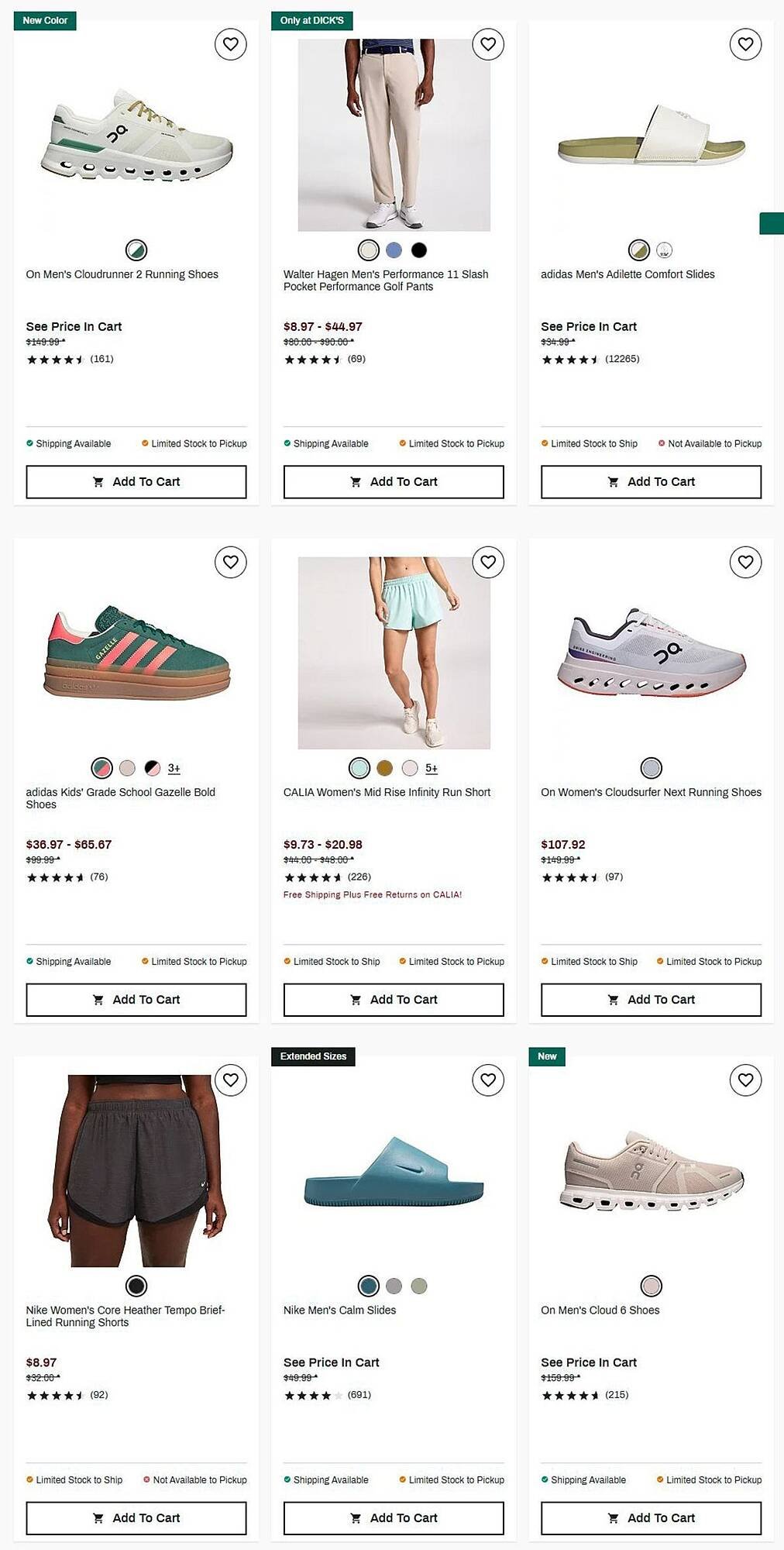Add On Men's Cloudrunner 2 to cart
784x1550 pixels.
tap(136, 481)
